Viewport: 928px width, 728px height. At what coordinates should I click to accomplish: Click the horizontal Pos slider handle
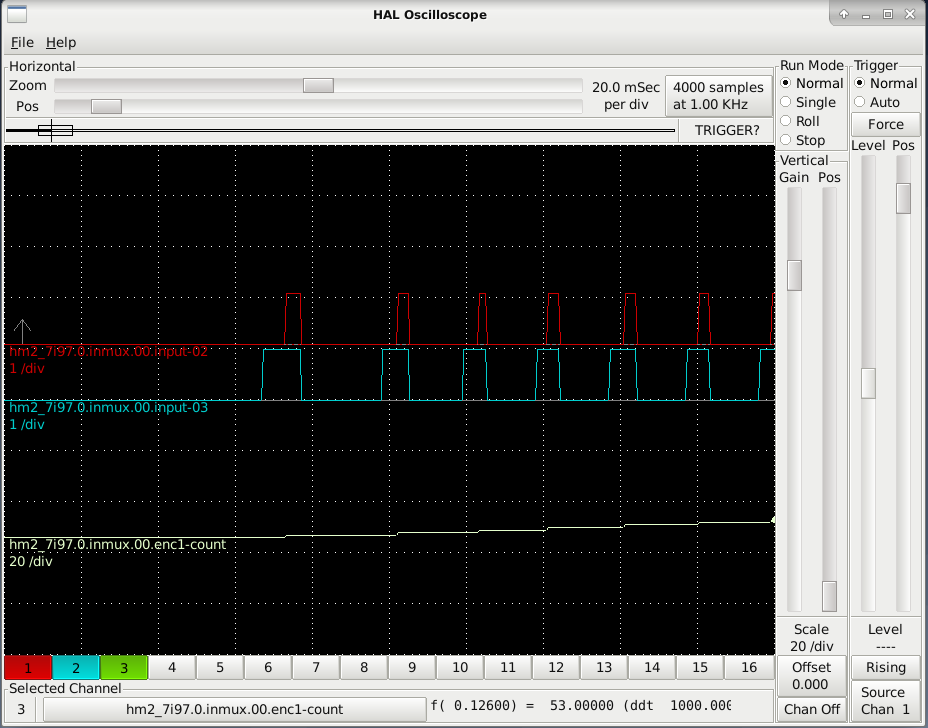[x=107, y=107]
